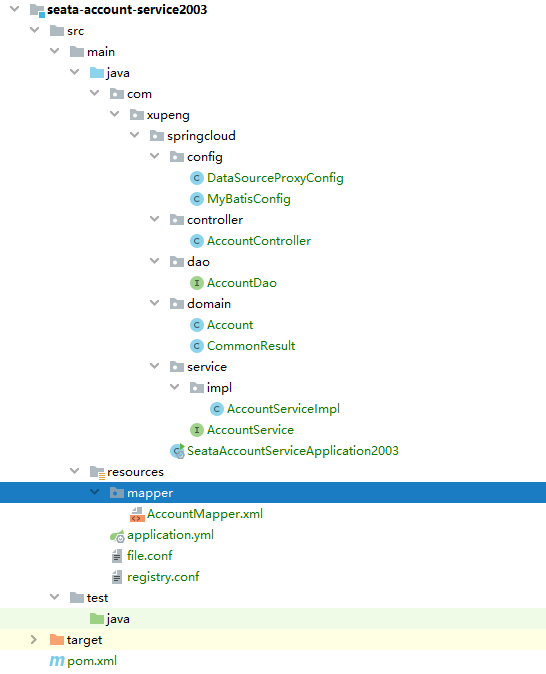
Task: Select the MyBatisConfig class name
Action: coord(249,199)
